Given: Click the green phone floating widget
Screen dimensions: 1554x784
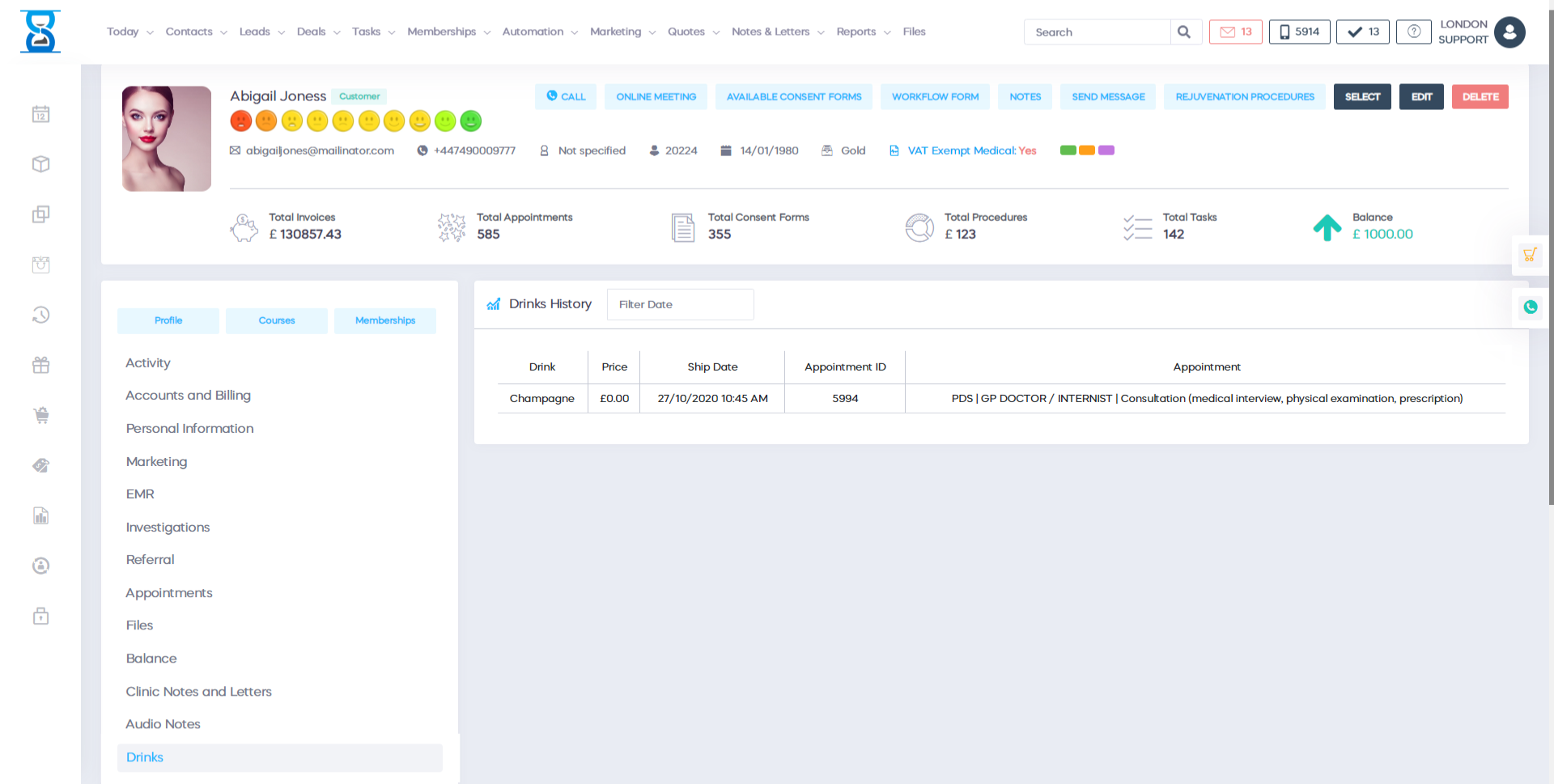Looking at the screenshot, I should 1530,307.
